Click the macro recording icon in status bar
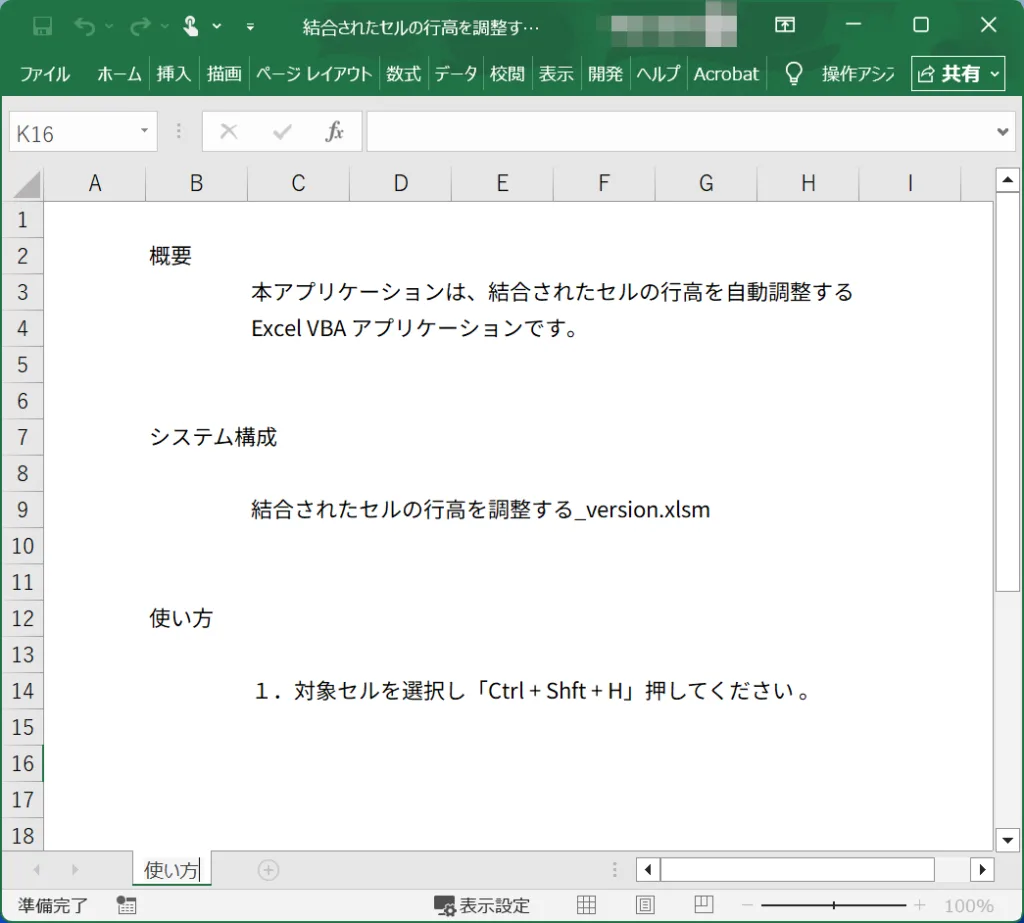Screen dimensions: 1024x923 126,905
